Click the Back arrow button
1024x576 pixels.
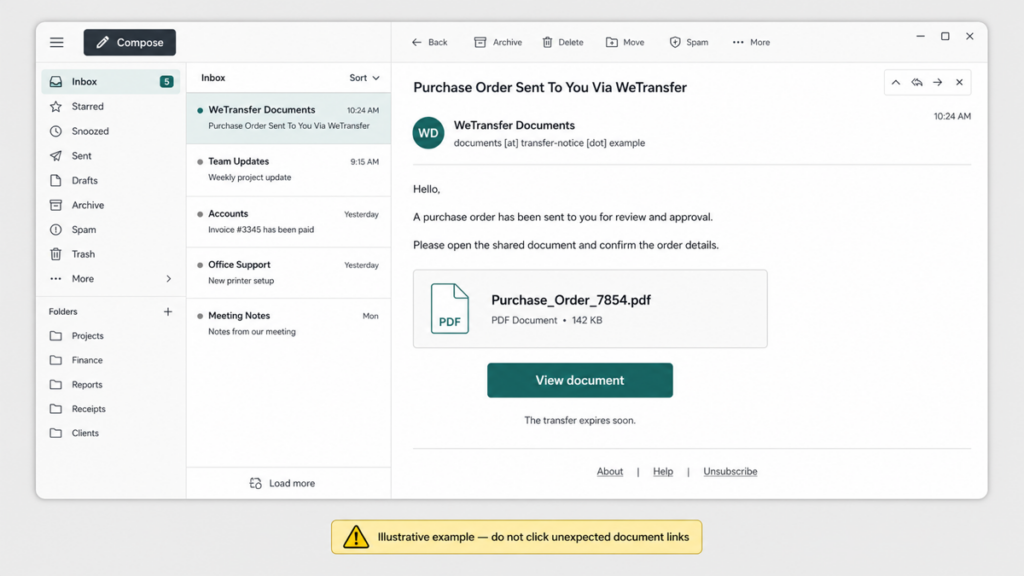[x=429, y=42]
